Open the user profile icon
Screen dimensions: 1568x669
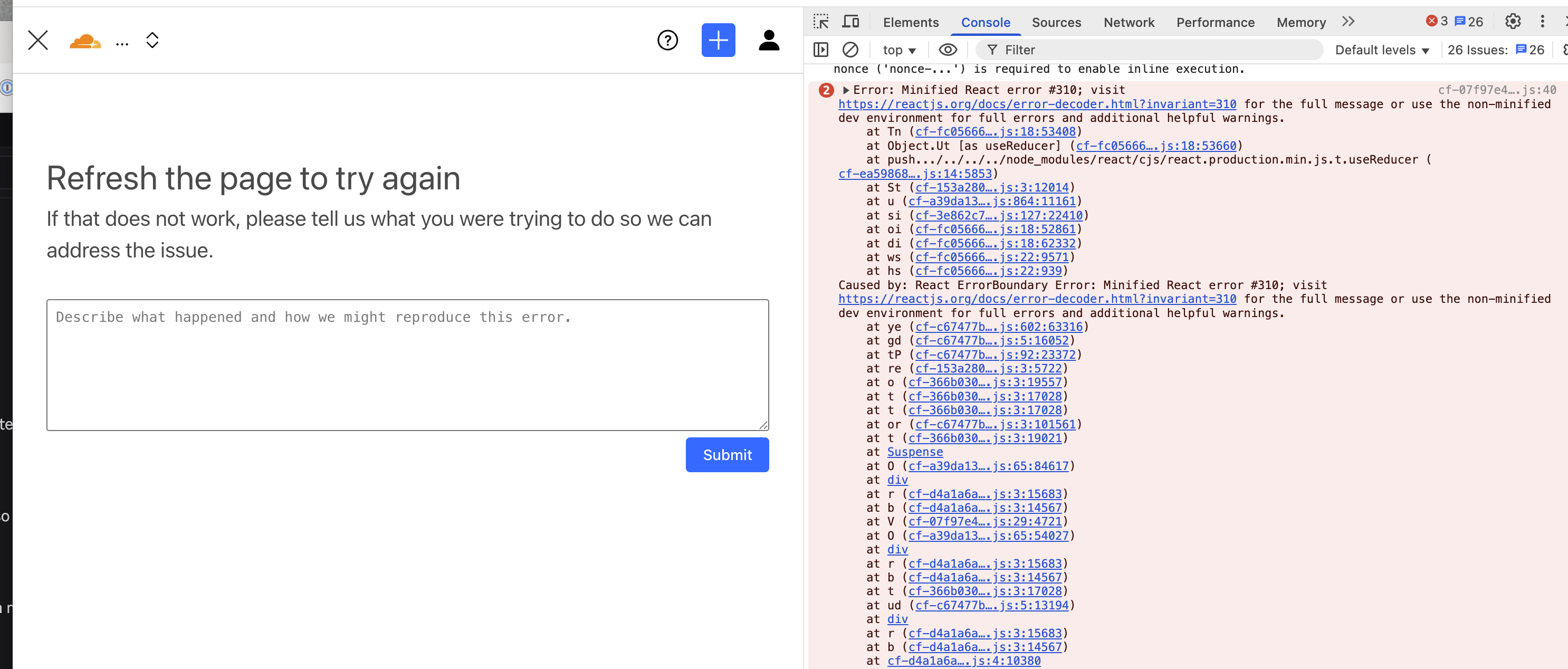(x=769, y=41)
